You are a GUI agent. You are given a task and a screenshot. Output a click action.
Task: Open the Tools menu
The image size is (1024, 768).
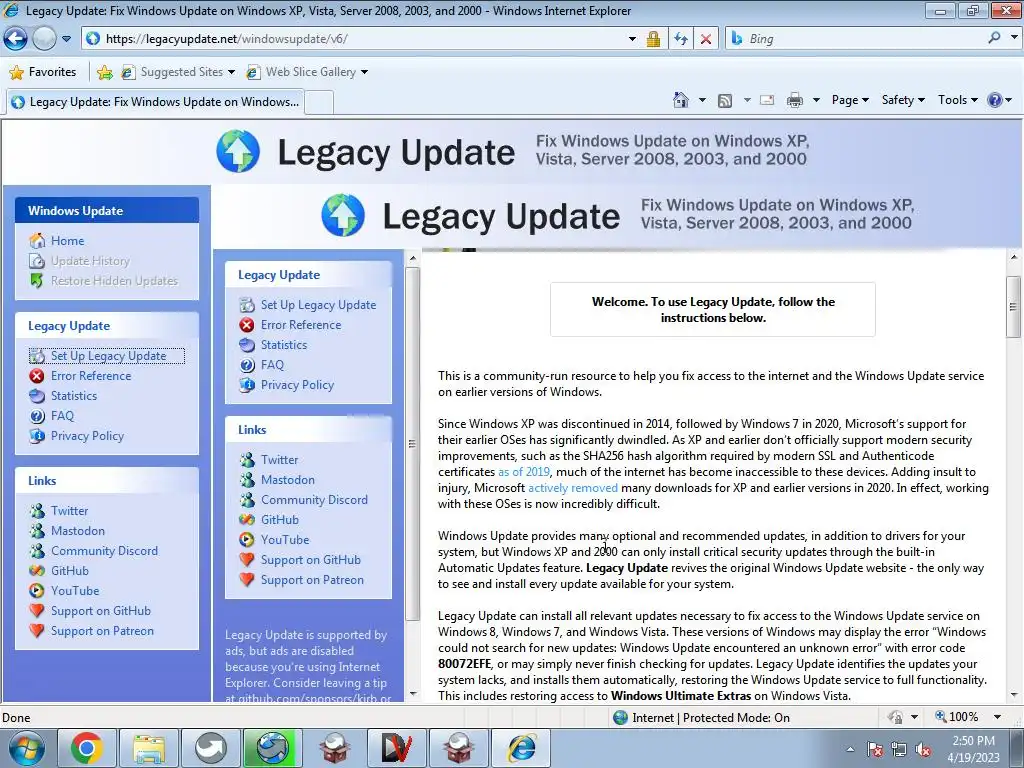(x=957, y=100)
